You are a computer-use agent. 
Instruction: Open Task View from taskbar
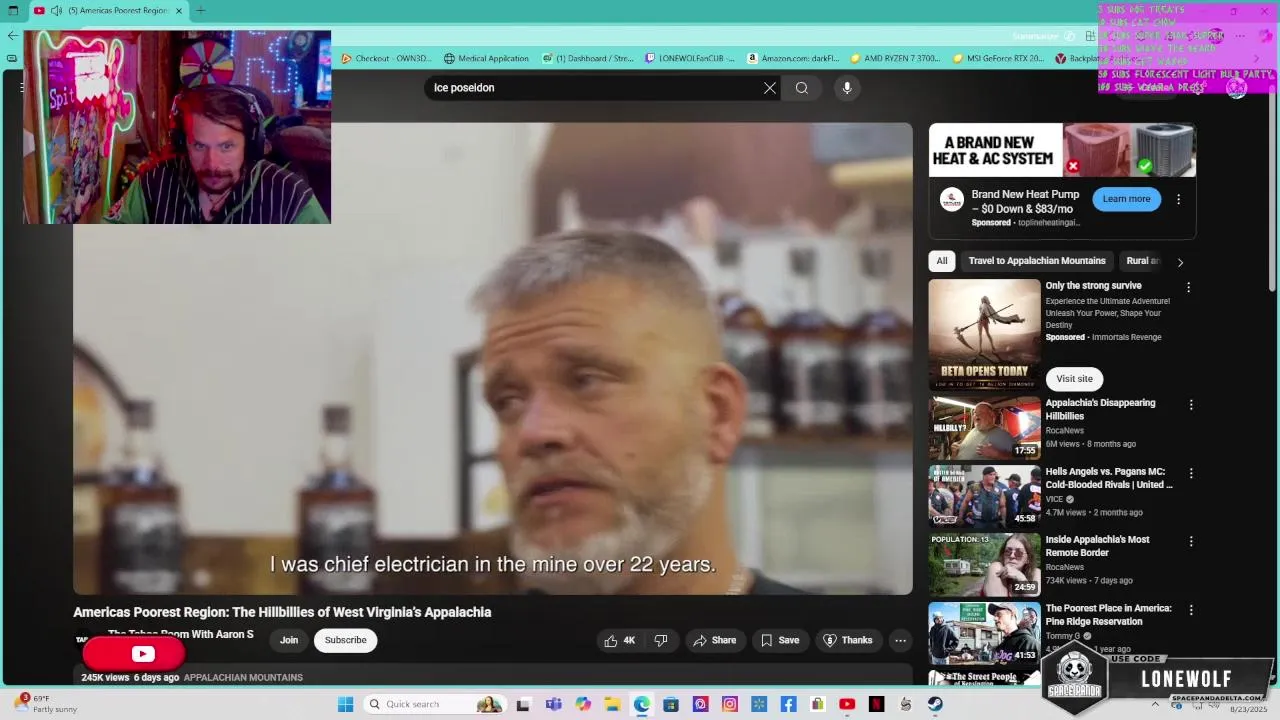coord(523,704)
